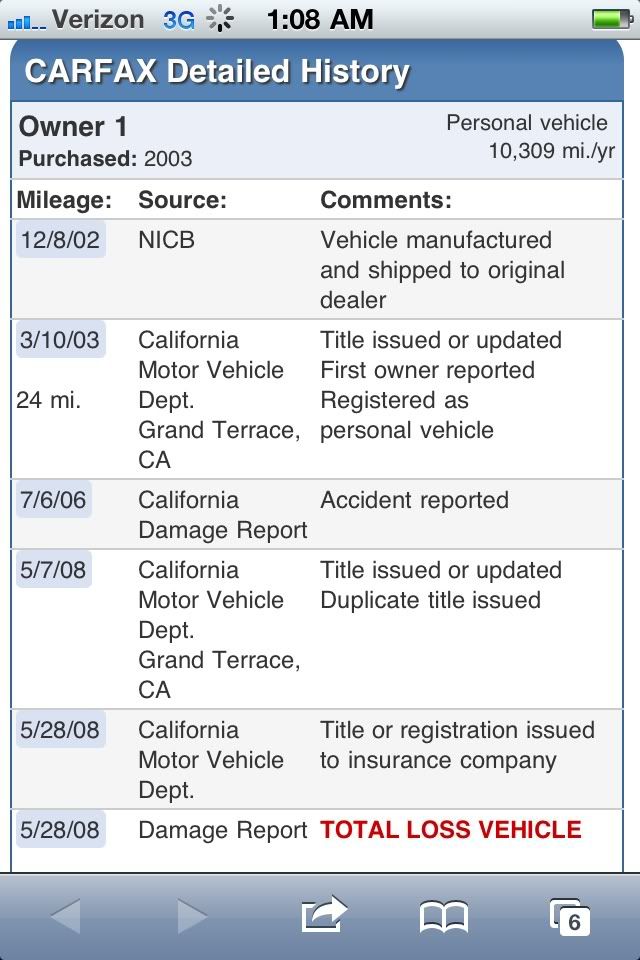This screenshot has height=960, width=640.
Task: Tap the Safari forward arrow
Action: click(192, 916)
